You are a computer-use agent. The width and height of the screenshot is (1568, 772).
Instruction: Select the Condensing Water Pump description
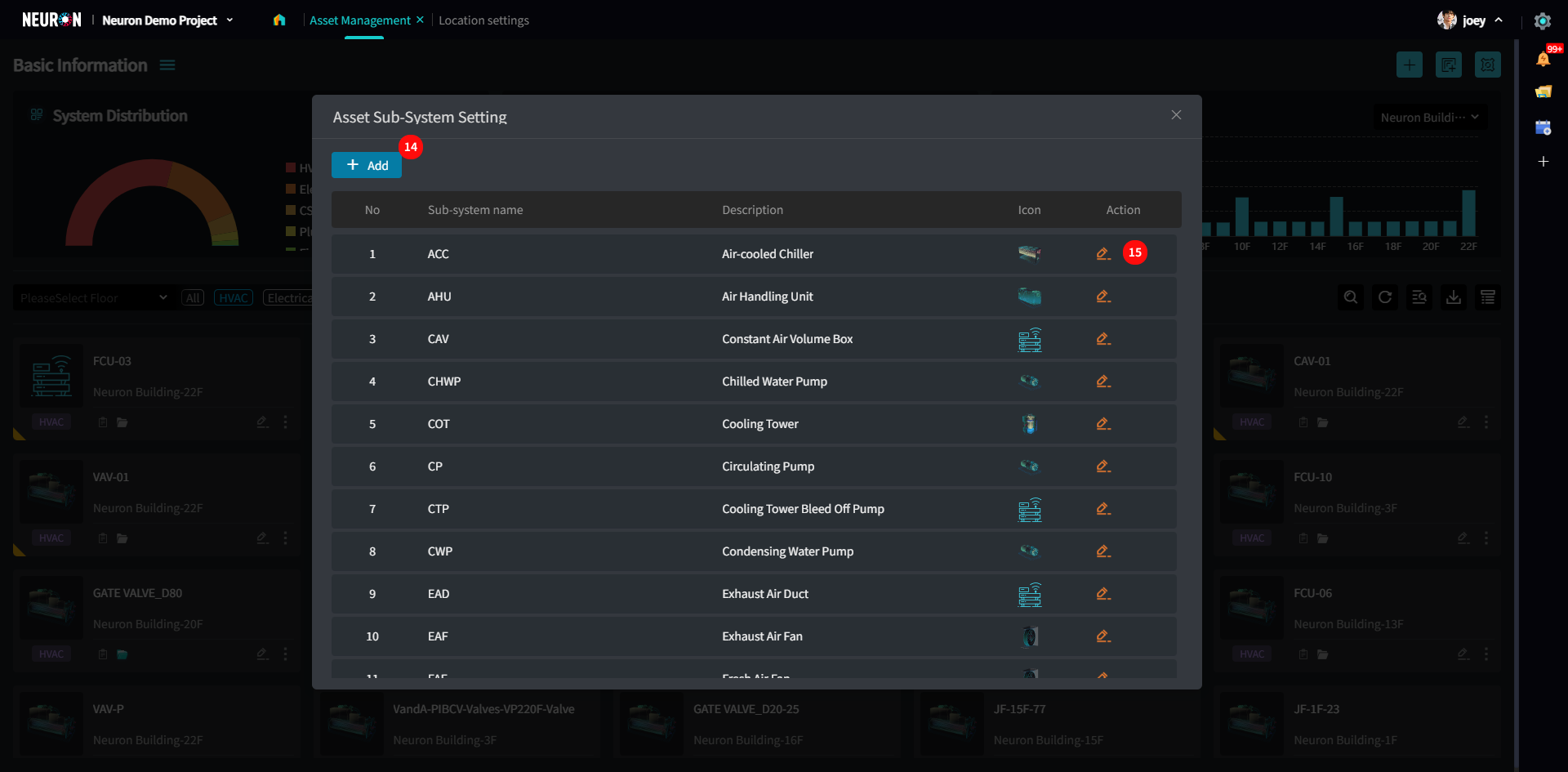[x=787, y=551]
